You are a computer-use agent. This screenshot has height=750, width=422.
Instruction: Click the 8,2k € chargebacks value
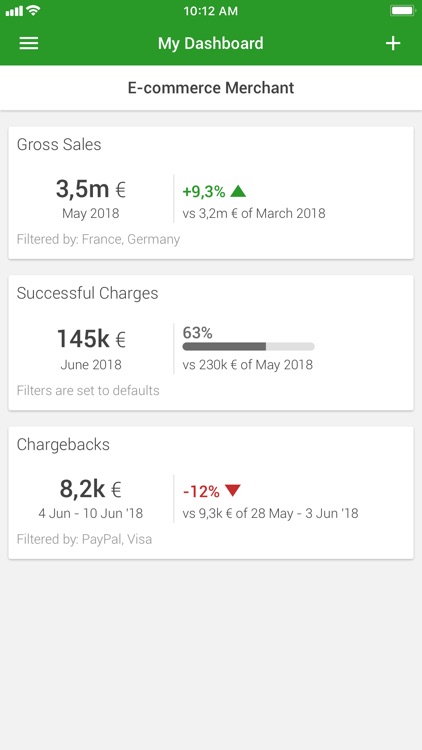90,489
